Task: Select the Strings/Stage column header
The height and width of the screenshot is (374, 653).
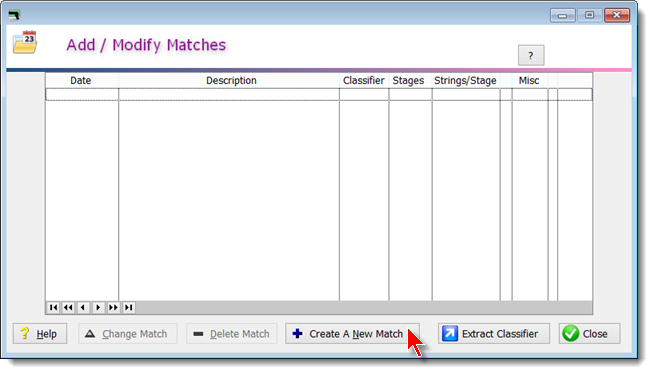Action: coord(466,80)
